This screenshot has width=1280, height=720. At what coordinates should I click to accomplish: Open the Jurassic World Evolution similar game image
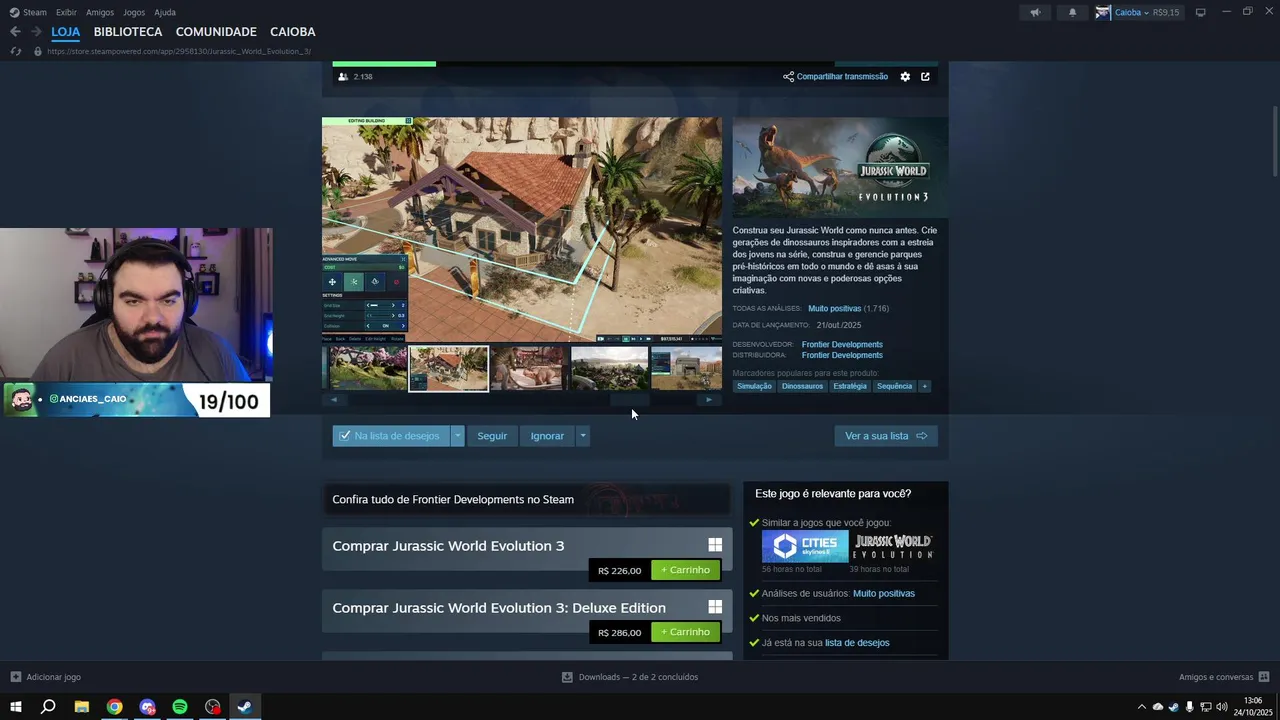tap(893, 546)
